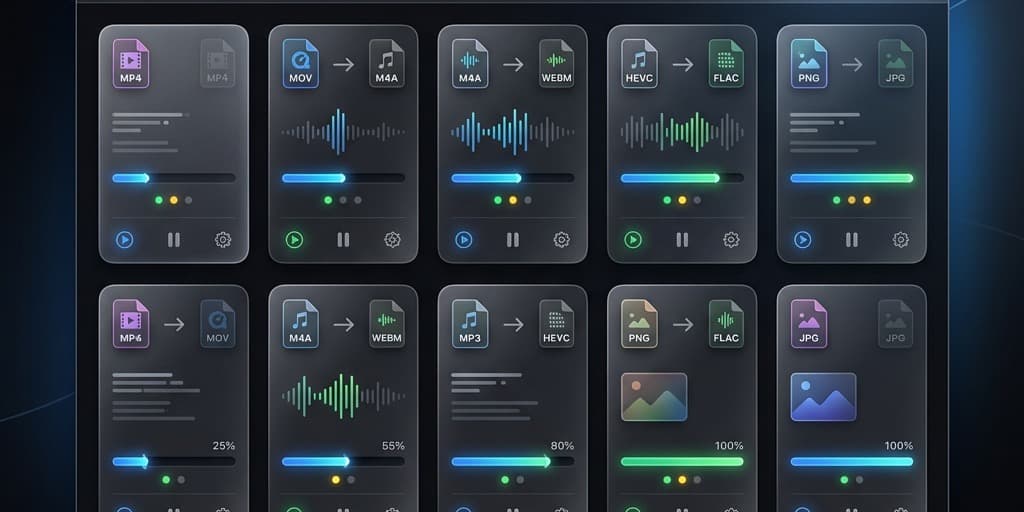
Task: Click the MP3 source file icon
Action: click(470, 323)
